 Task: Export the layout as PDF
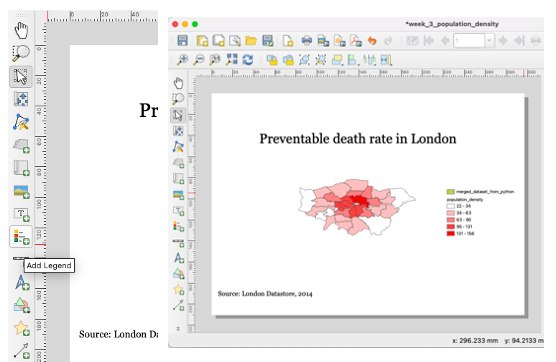point(356,41)
